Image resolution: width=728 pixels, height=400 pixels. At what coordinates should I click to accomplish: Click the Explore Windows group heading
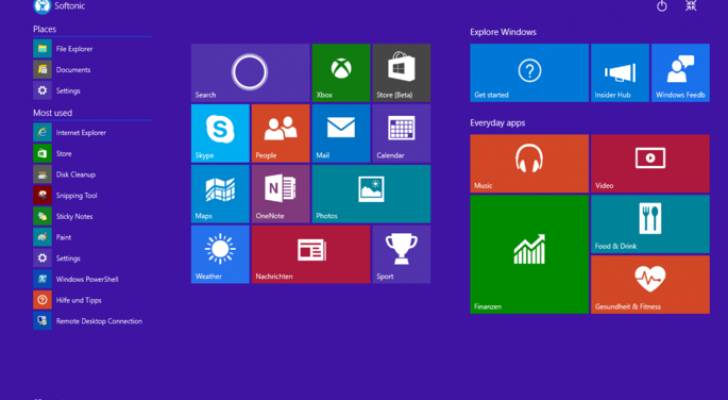click(503, 32)
